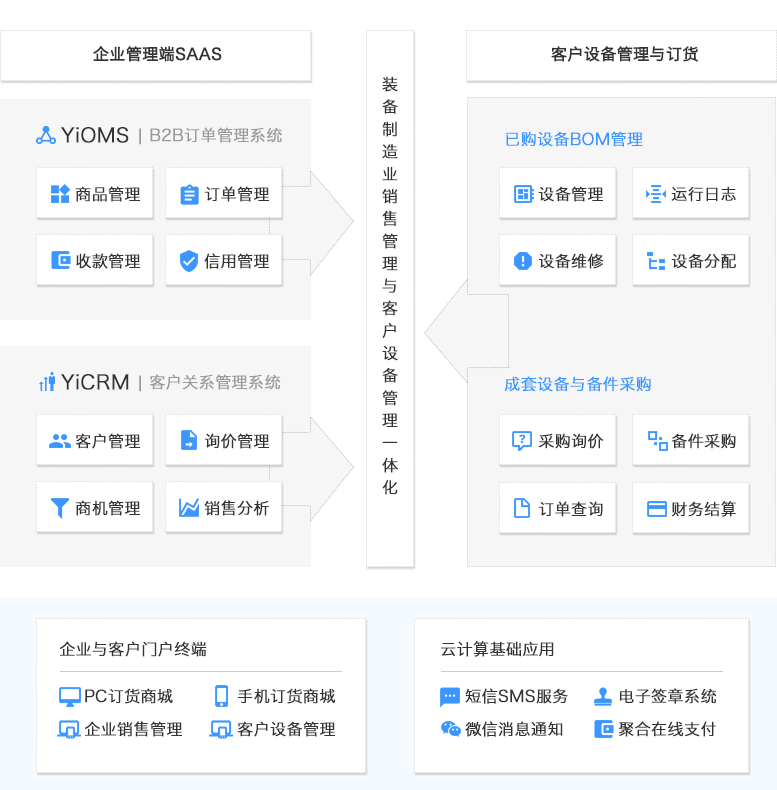Image resolution: width=777 pixels, height=790 pixels.
Task: Click the 客户管理 people icon
Action: coord(59,441)
